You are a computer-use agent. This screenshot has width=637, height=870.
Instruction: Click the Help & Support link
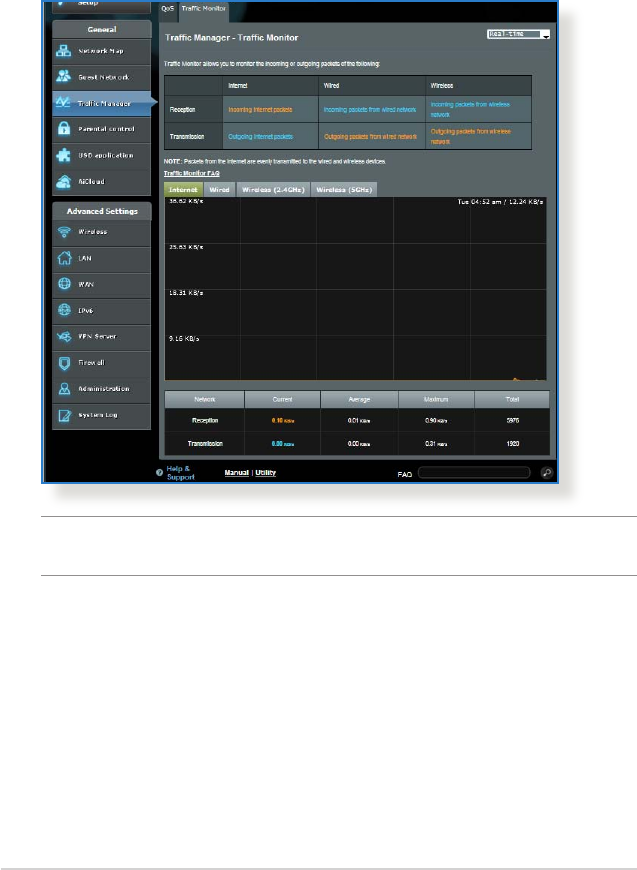coord(180,473)
